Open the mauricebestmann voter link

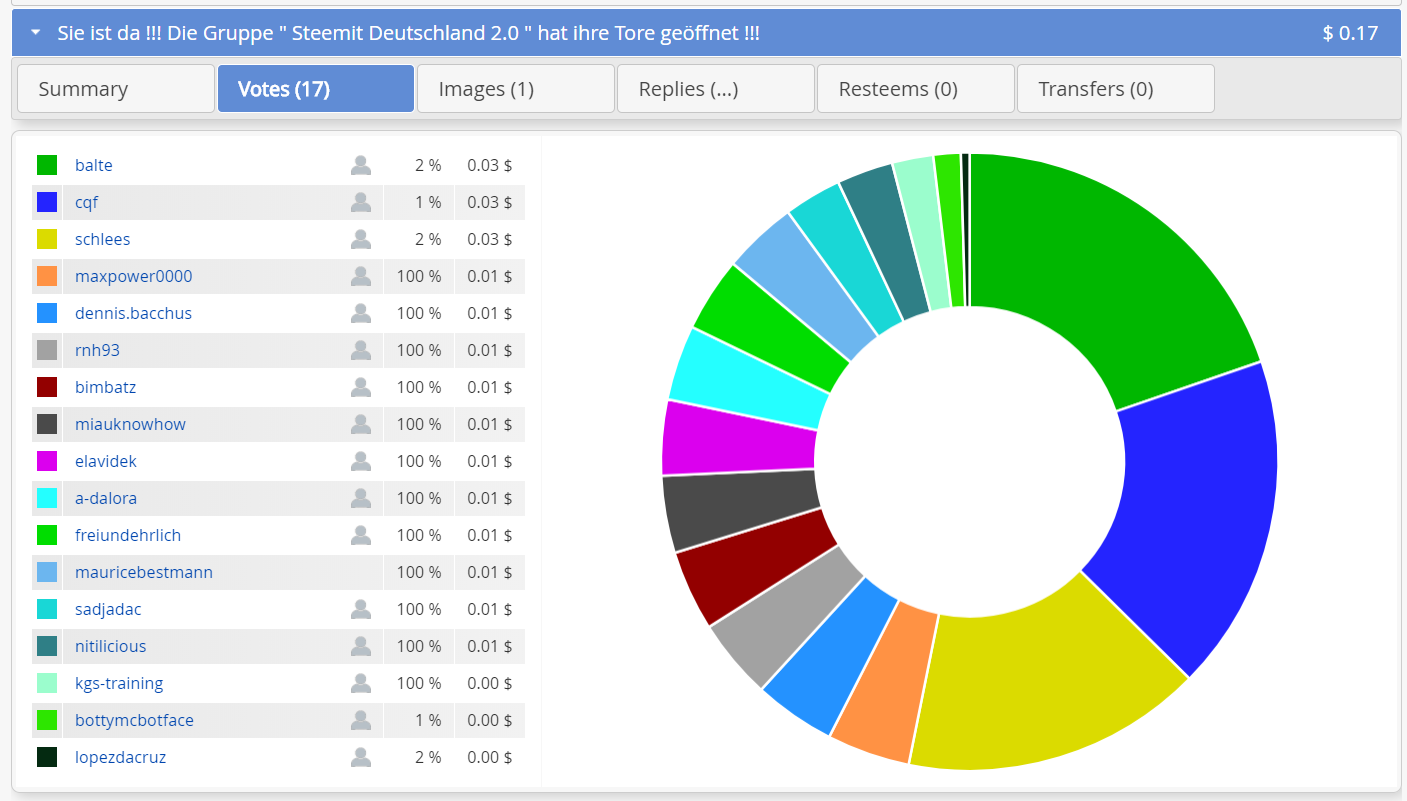(144, 572)
